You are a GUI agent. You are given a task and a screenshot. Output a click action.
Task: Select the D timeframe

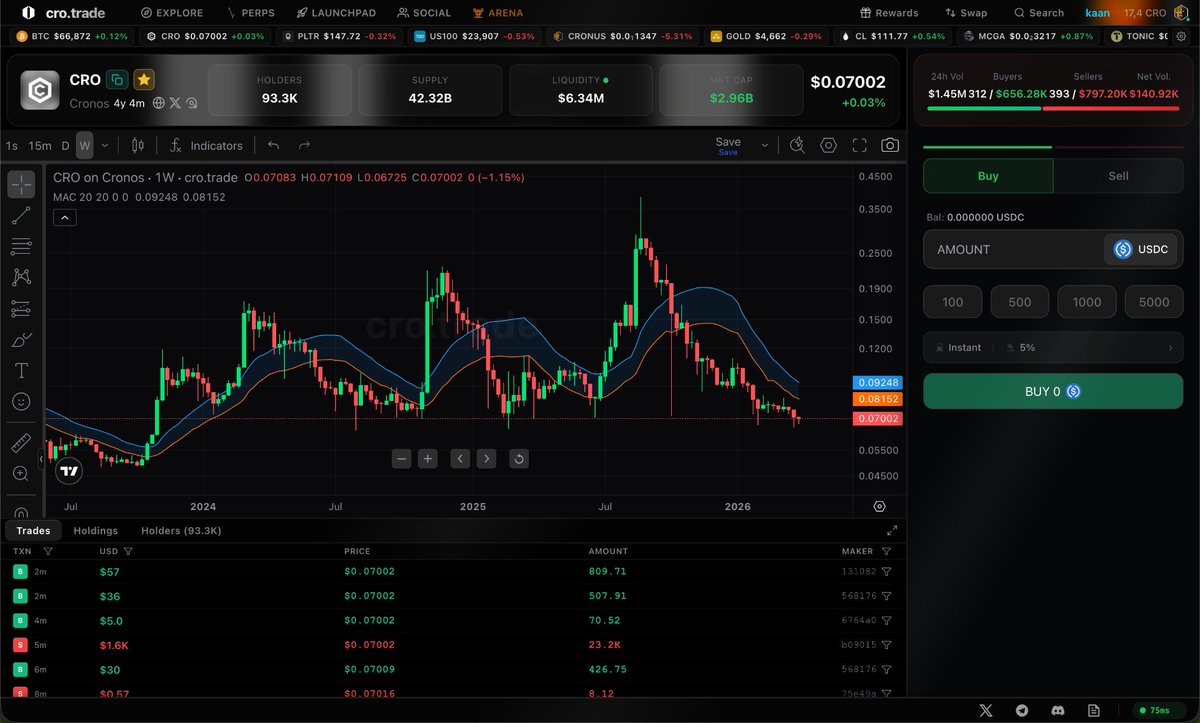65,146
